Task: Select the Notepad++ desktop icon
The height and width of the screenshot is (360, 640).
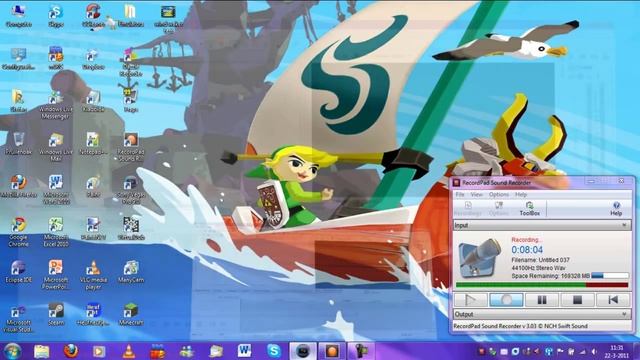Action: (93, 144)
